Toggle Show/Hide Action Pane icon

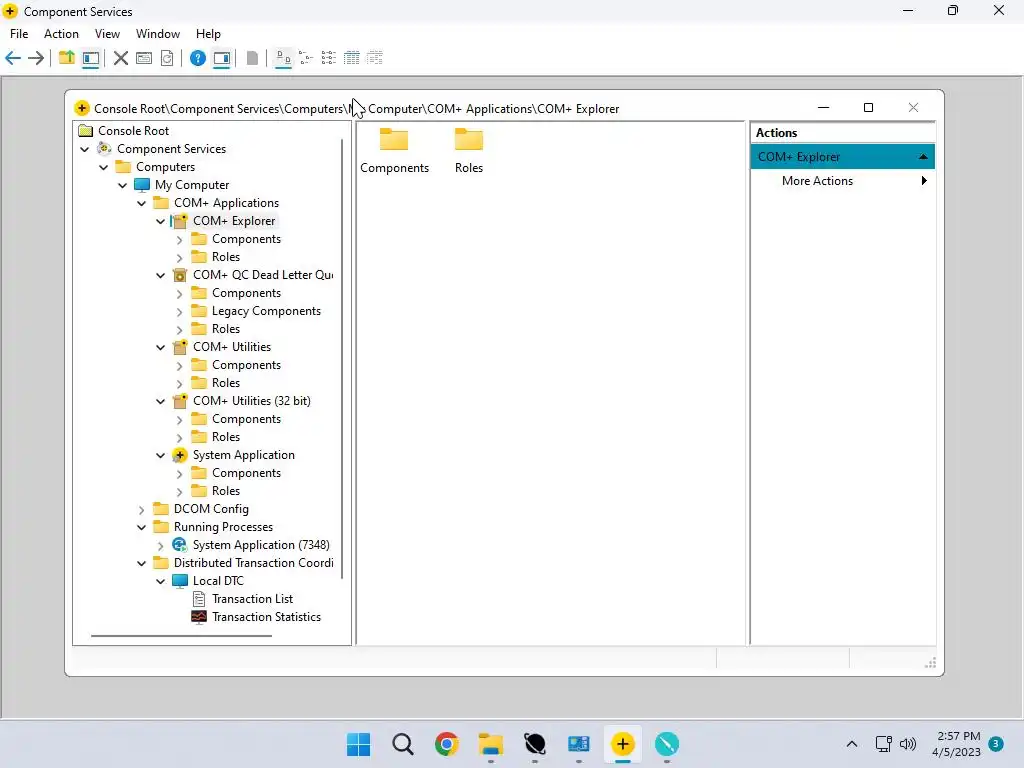[222, 58]
